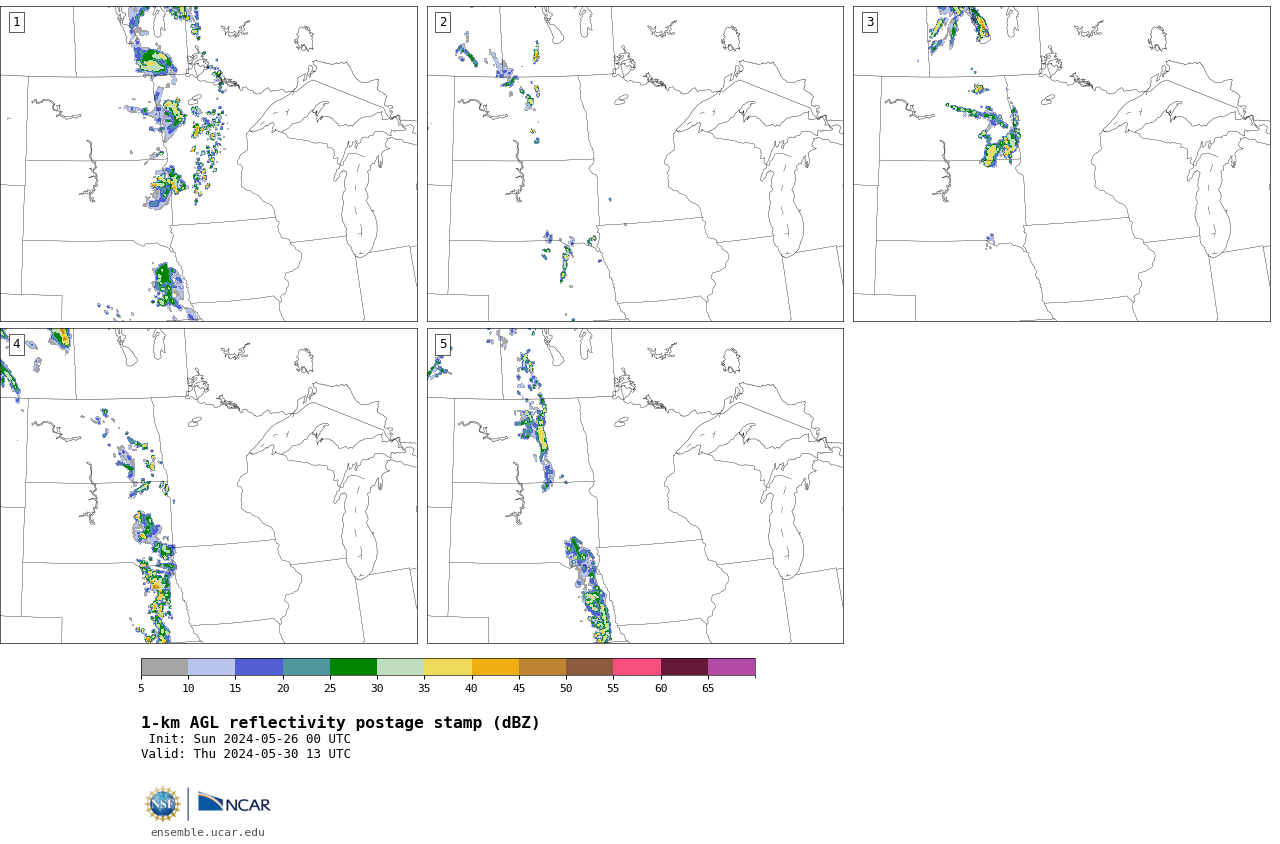The image size is (1280, 844).
Task: Click the pale green 30-35 dBZ swatch
Action: tap(401, 667)
